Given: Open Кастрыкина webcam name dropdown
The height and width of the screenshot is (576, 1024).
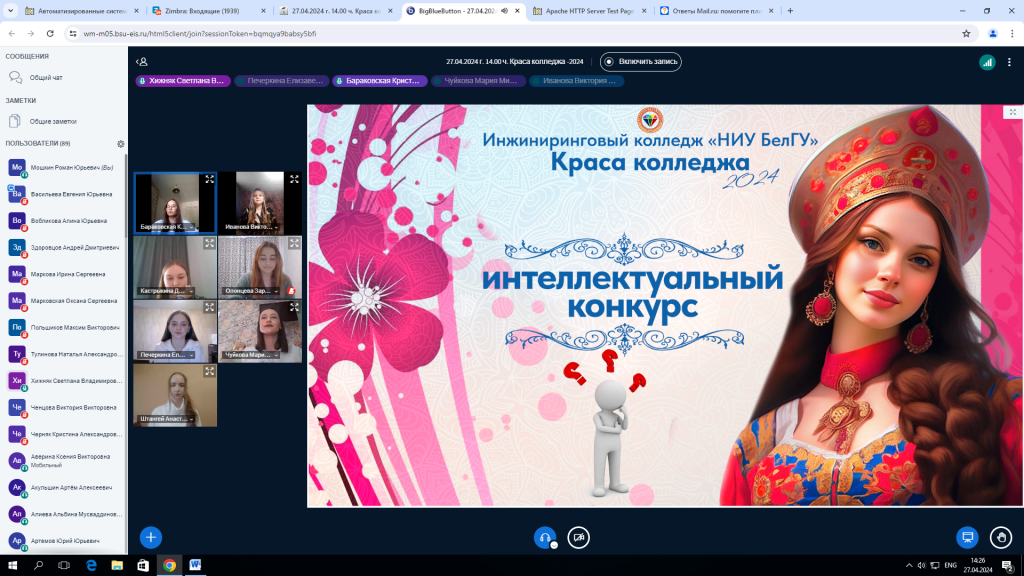Looking at the screenshot, I should pos(167,291).
